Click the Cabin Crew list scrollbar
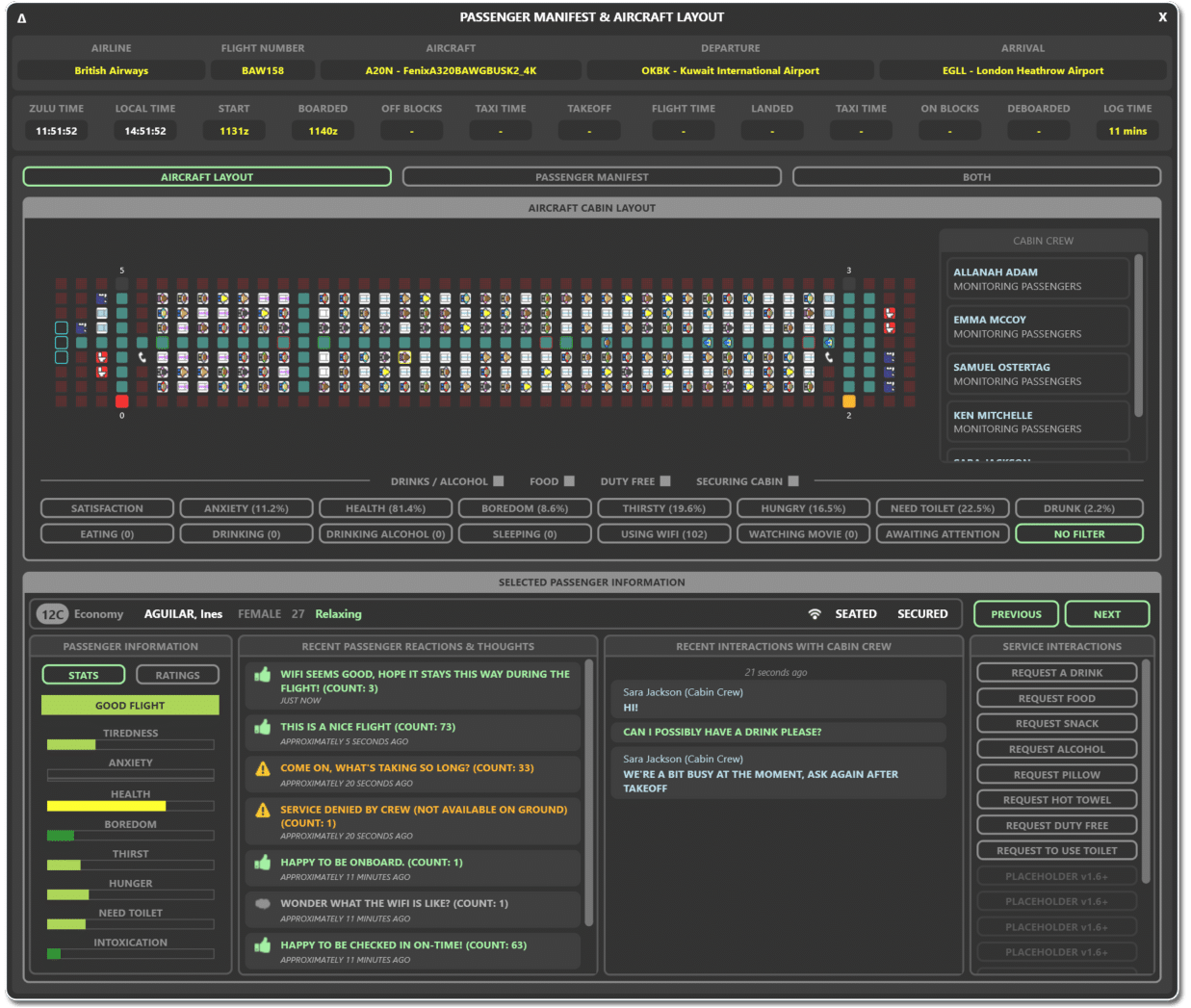 1139,335
